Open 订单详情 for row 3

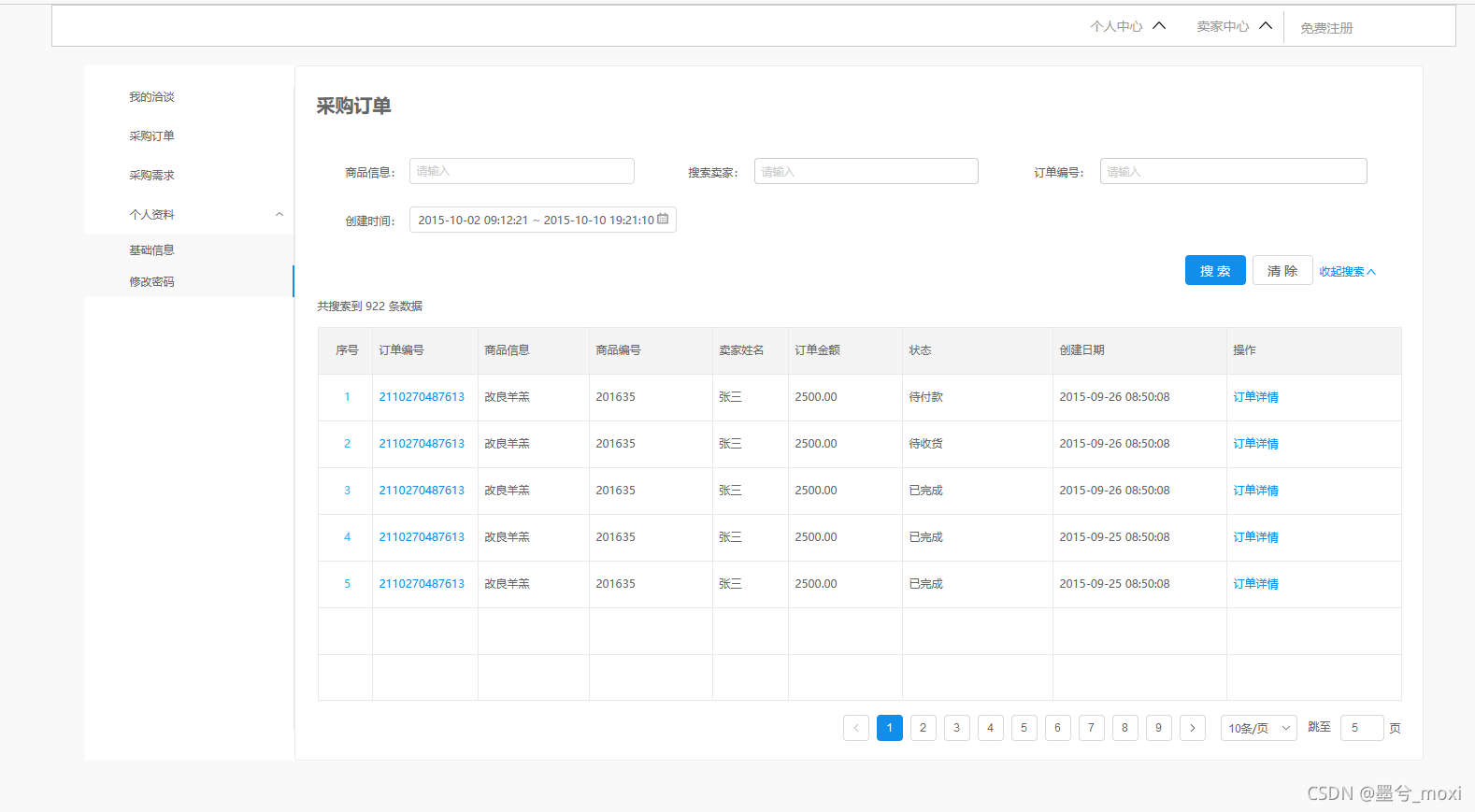click(1255, 491)
